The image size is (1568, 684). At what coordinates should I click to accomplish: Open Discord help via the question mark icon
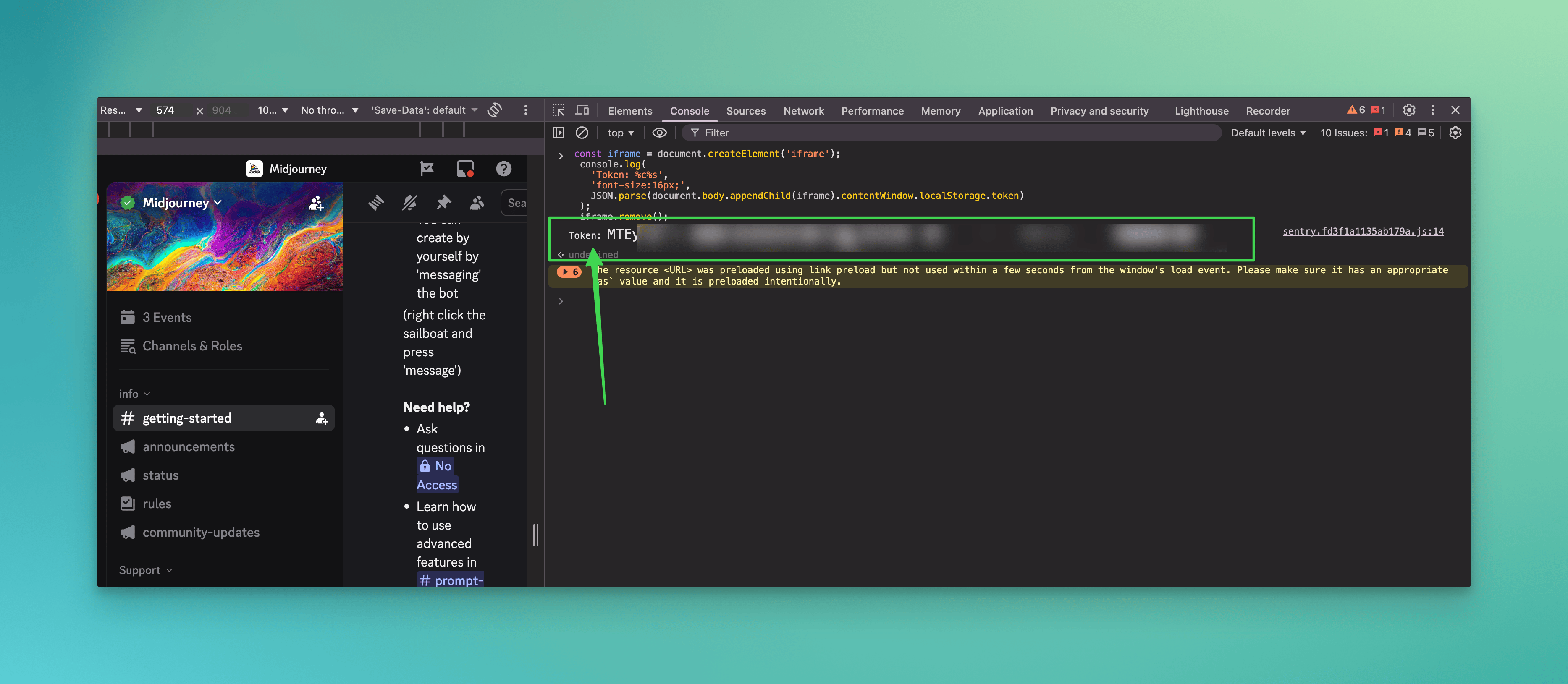tap(504, 169)
